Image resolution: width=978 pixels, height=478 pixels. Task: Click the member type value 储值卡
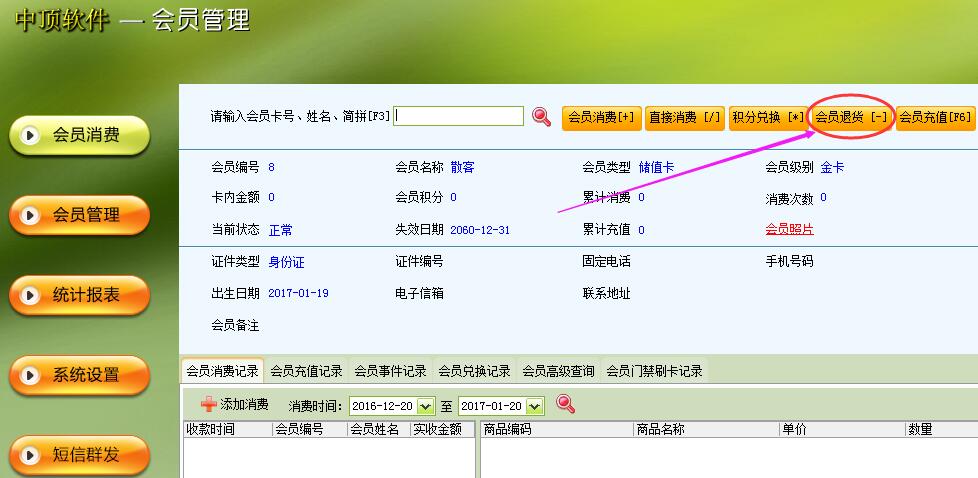pos(656,167)
